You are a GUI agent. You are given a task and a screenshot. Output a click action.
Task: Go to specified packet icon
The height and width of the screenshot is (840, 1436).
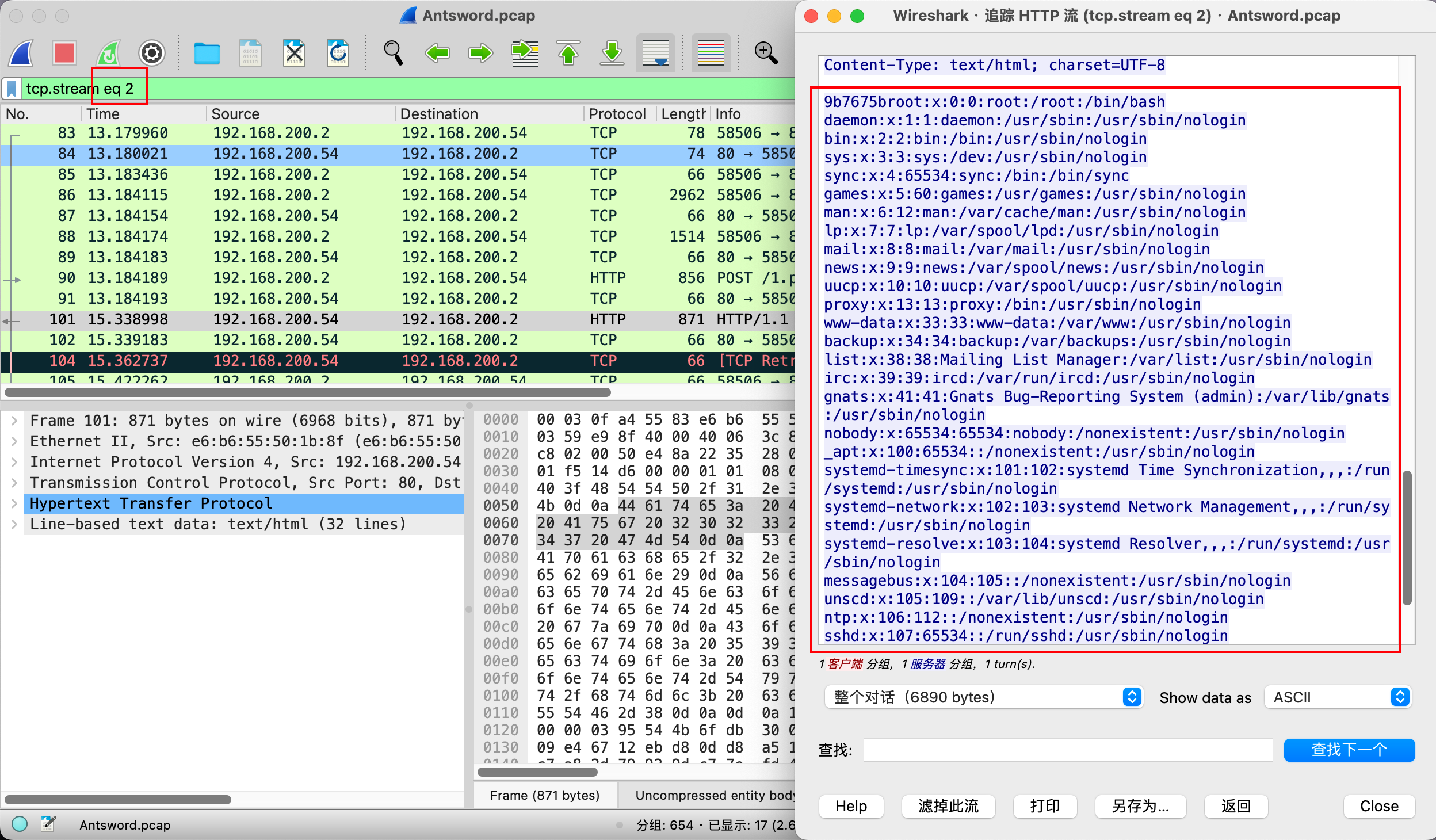(525, 54)
